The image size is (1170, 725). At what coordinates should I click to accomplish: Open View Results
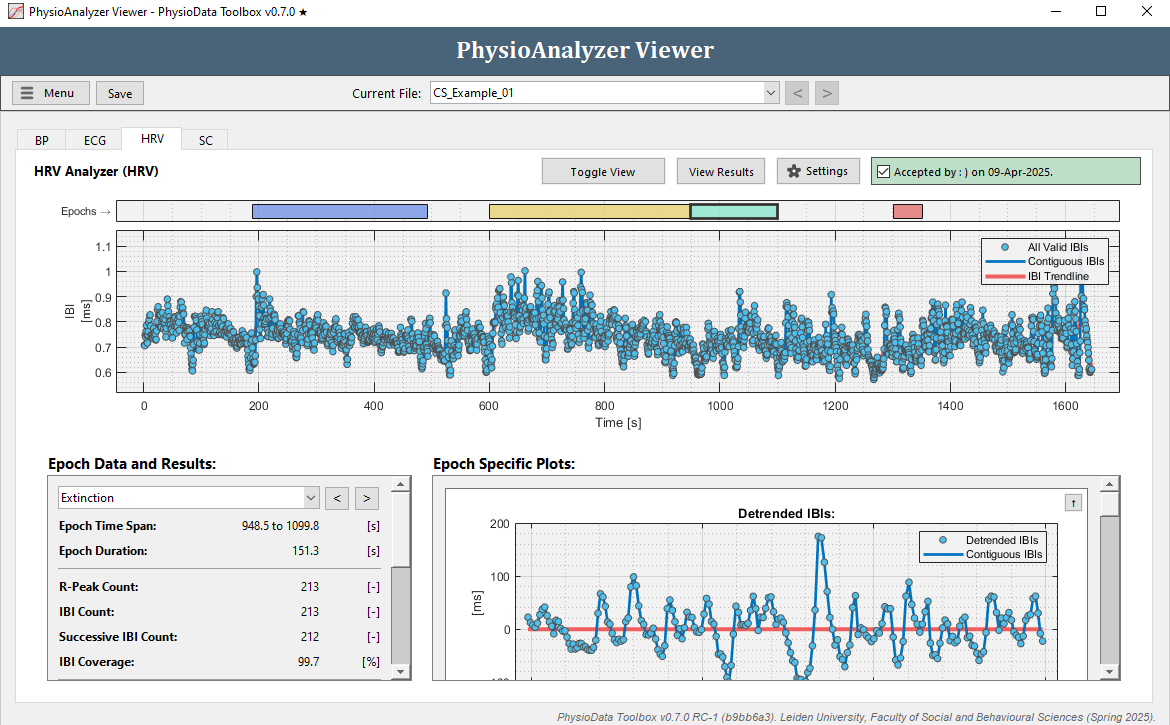(x=721, y=172)
